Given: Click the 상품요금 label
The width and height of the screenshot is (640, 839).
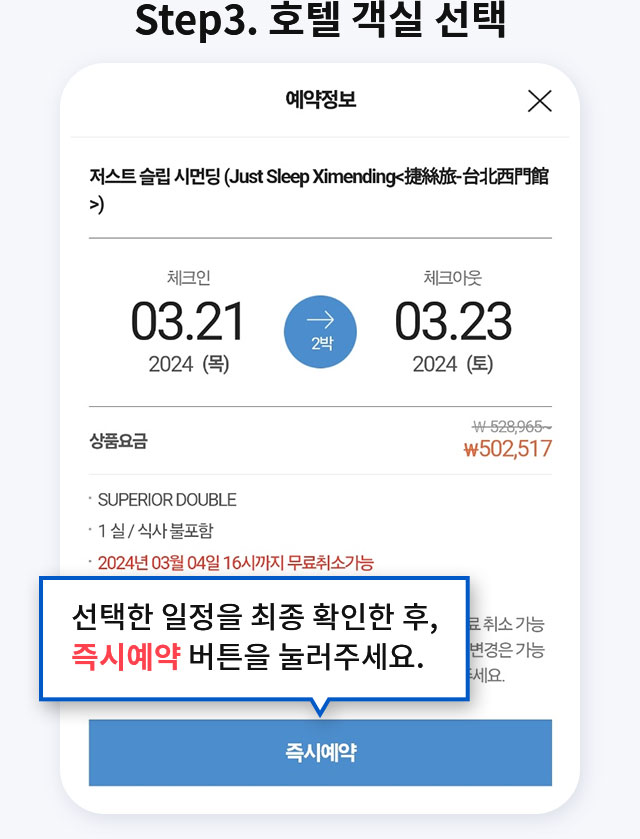Looking at the screenshot, I should pyautogui.click(x=118, y=441).
